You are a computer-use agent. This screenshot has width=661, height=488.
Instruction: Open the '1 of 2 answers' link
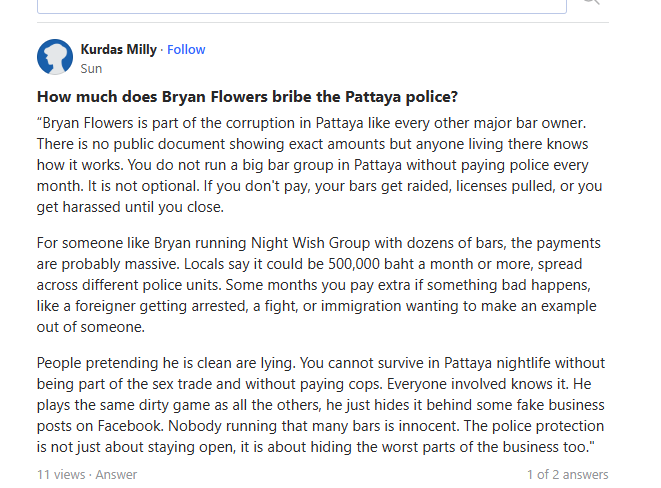[x=567, y=475]
